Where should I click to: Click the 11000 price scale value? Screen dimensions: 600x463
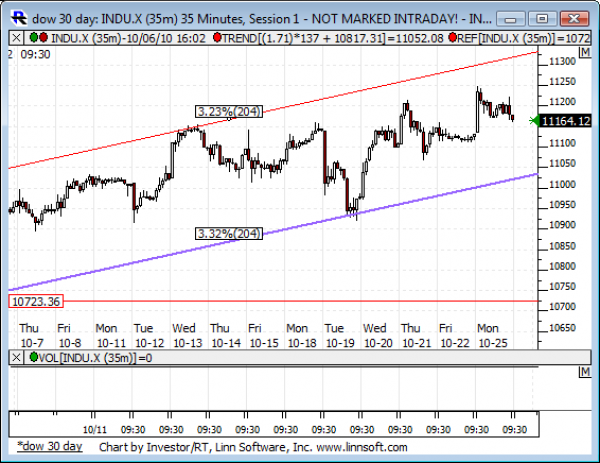click(x=562, y=184)
